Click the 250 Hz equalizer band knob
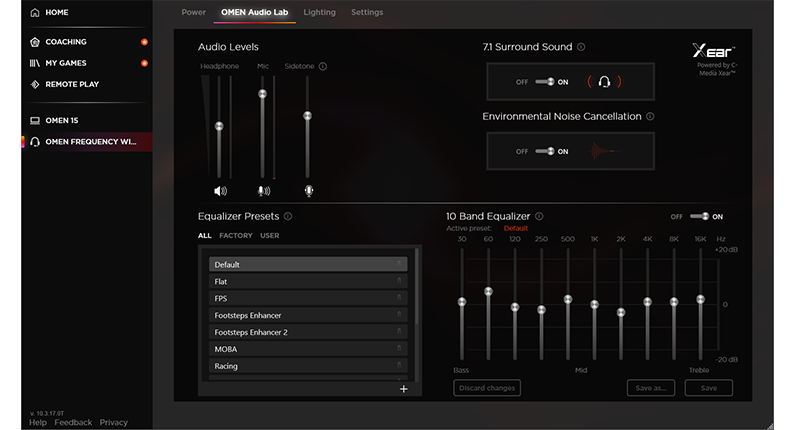The image size is (795, 430). [x=541, y=310]
